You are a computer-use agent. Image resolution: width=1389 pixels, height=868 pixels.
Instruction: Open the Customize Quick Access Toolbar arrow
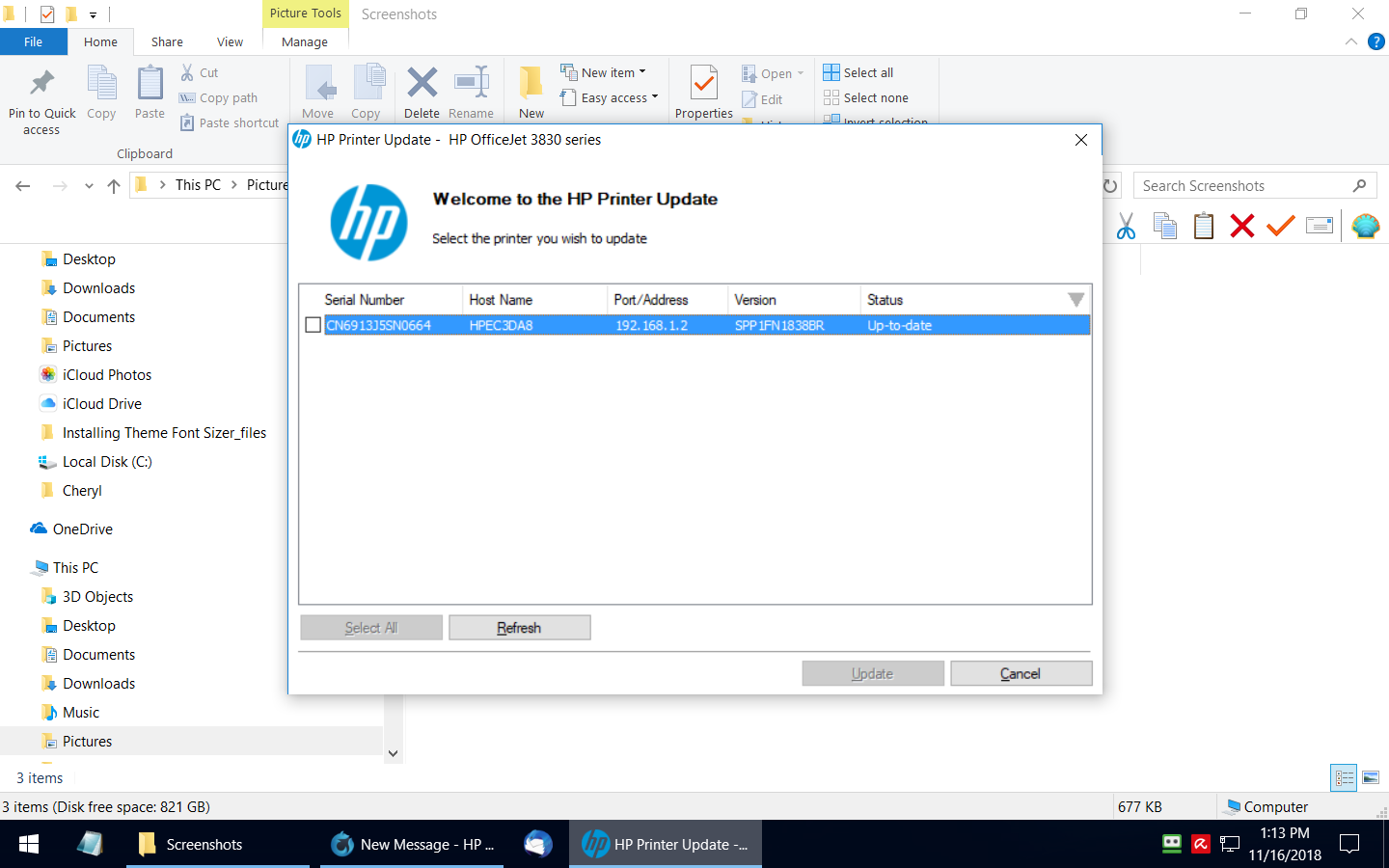click(93, 14)
